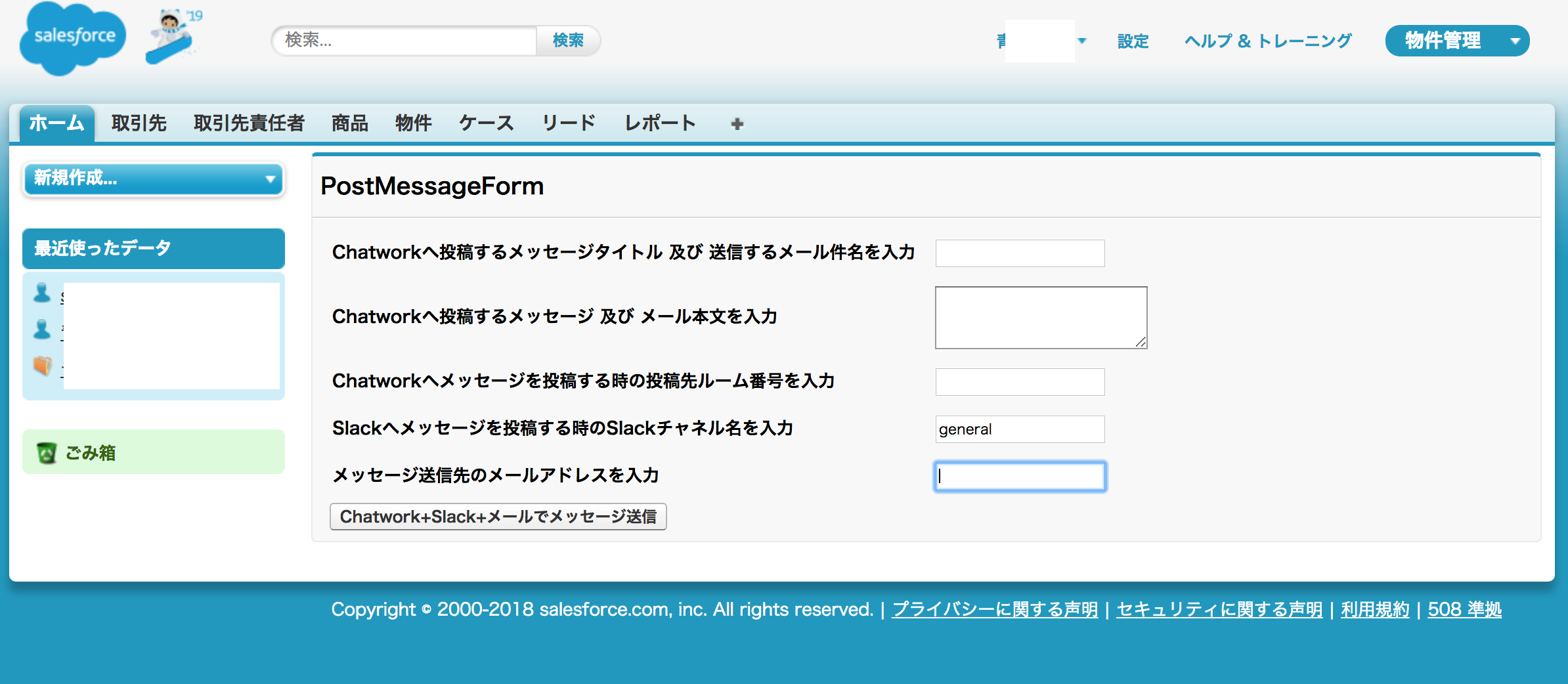
Task: Click the orange briefcase icon in recent items
Action: [x=43, y=365]
